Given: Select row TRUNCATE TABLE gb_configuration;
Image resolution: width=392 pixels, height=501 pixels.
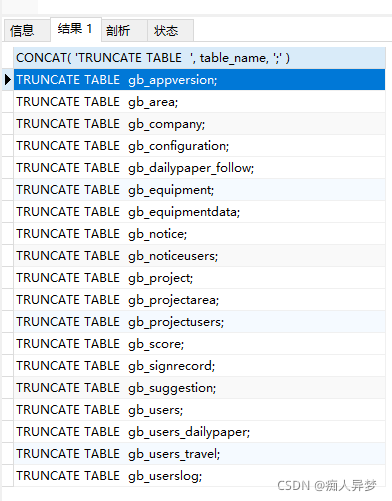Looking at the screenshot, I should 199,146.
